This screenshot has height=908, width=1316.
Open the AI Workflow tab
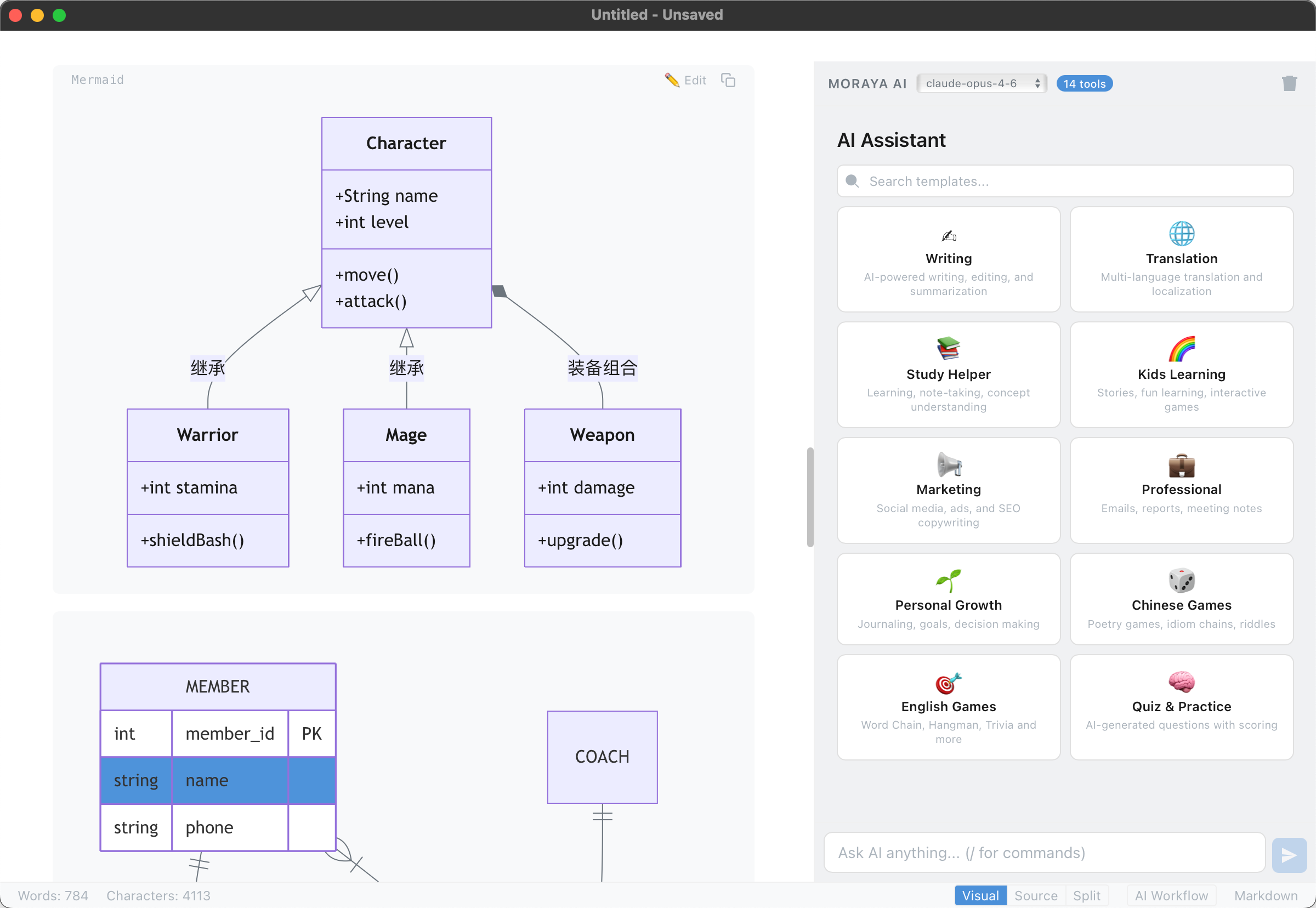tap(1170, 895)
